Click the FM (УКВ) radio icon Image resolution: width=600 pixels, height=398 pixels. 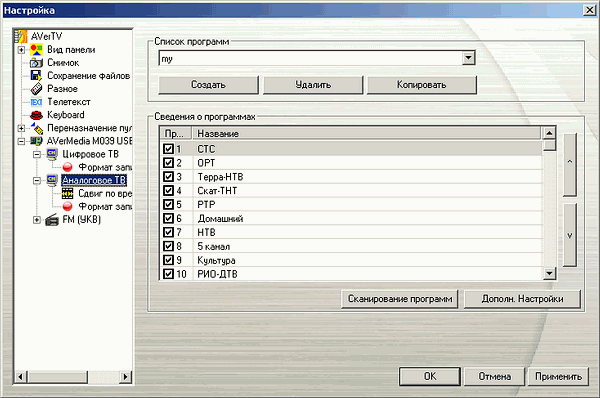point(52,220)
